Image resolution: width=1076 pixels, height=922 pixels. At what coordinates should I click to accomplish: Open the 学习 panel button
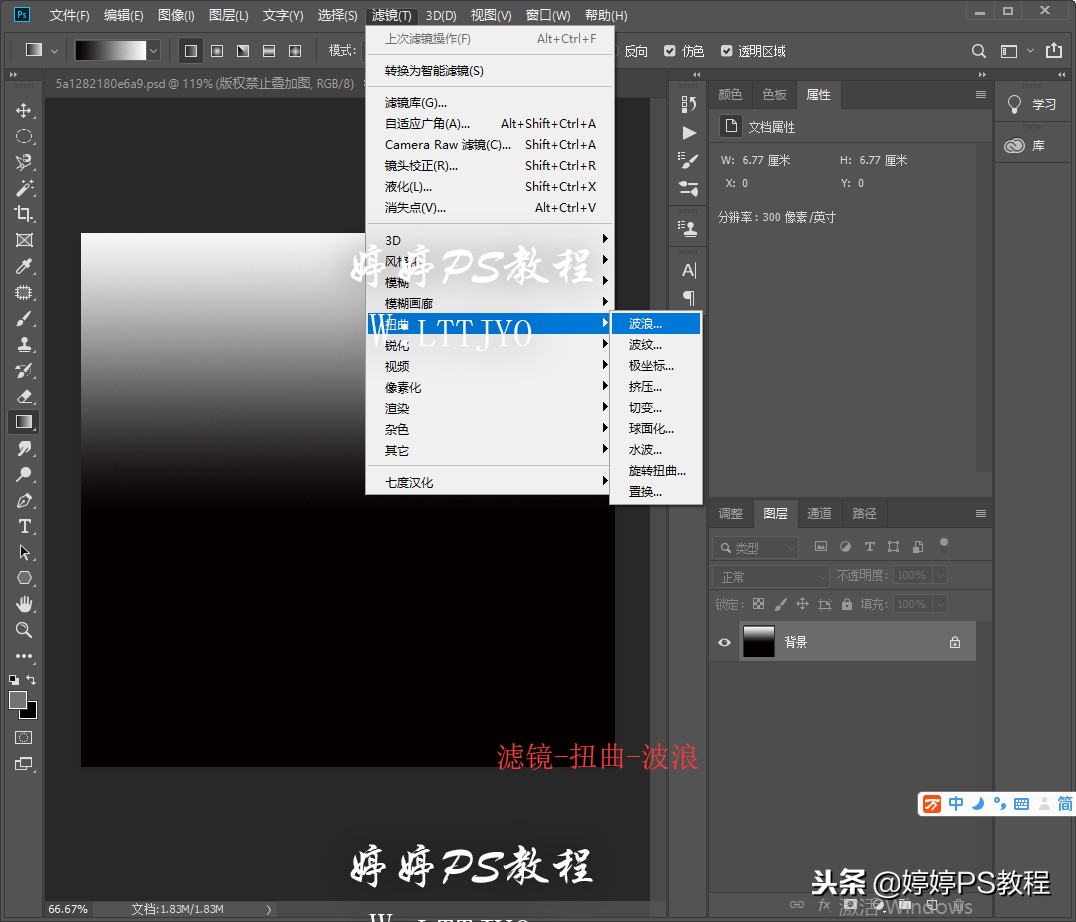[1032, 104]
